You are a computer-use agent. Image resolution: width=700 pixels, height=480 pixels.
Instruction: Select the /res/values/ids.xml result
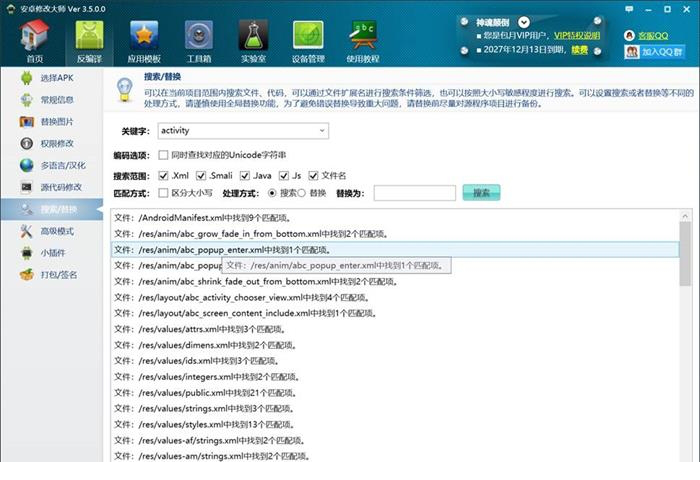395,361
